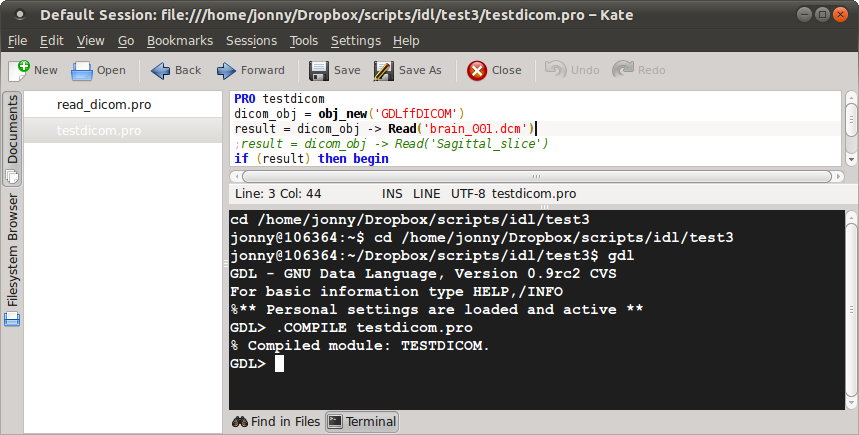859x435 pixels.
Task: Click editor vertical scroll down arrow
Action: pyautogui.click(x=851, y=159)
